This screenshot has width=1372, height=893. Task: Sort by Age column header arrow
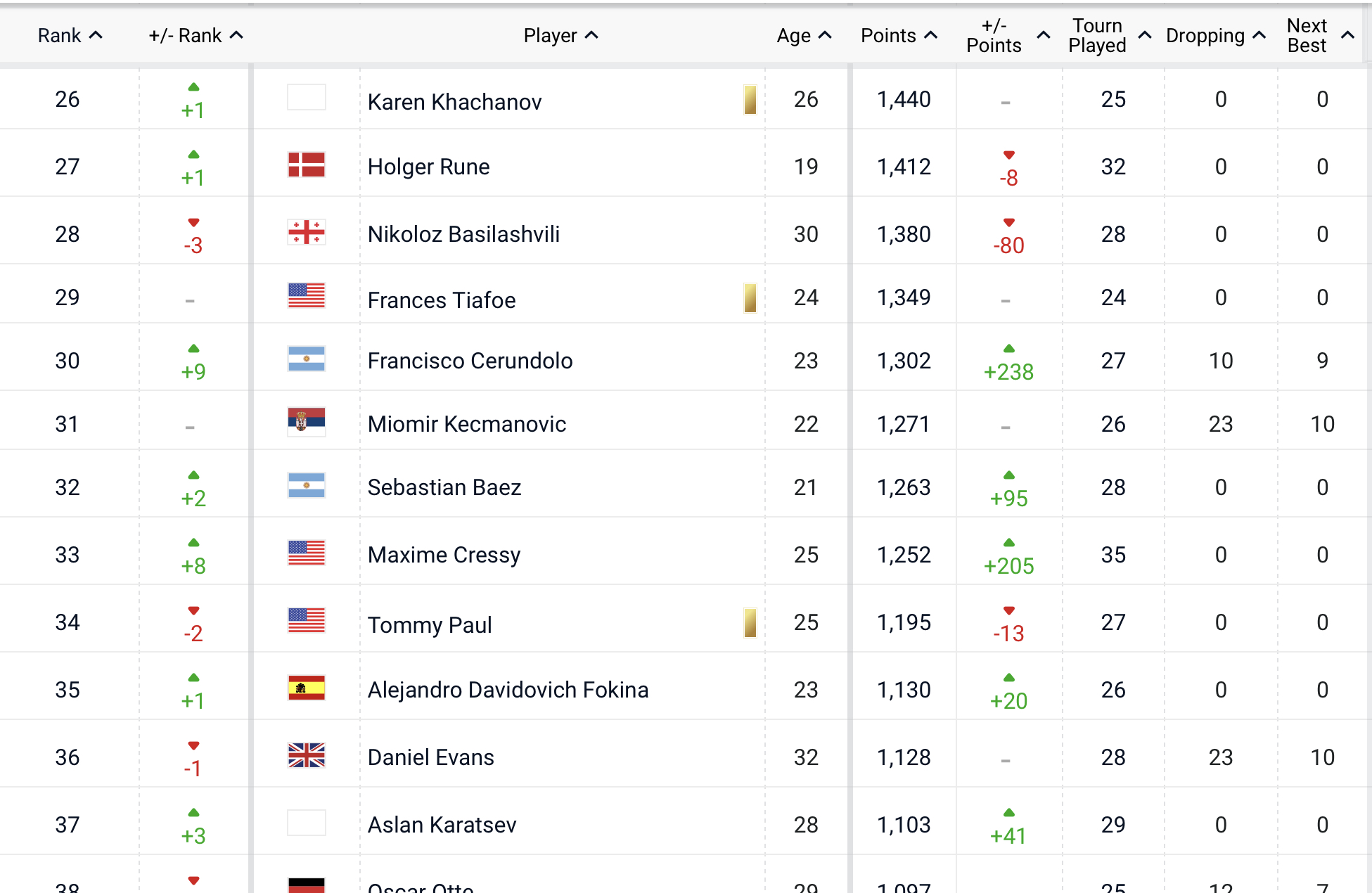[x=826, y=35]
